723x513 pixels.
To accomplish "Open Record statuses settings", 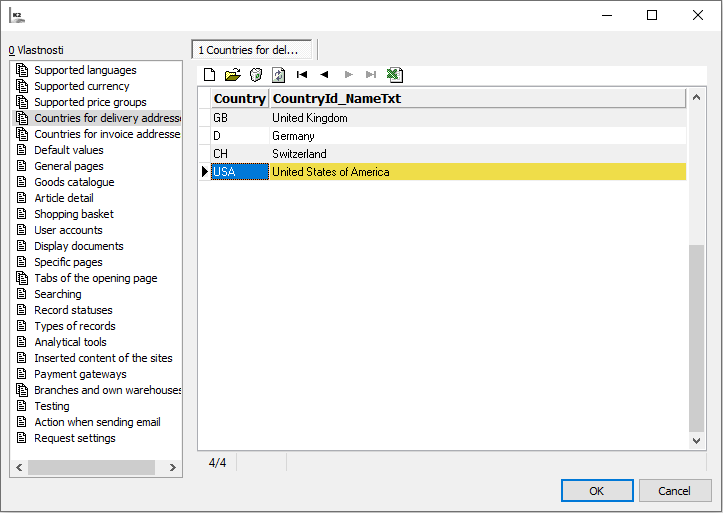I will (73, 310).
